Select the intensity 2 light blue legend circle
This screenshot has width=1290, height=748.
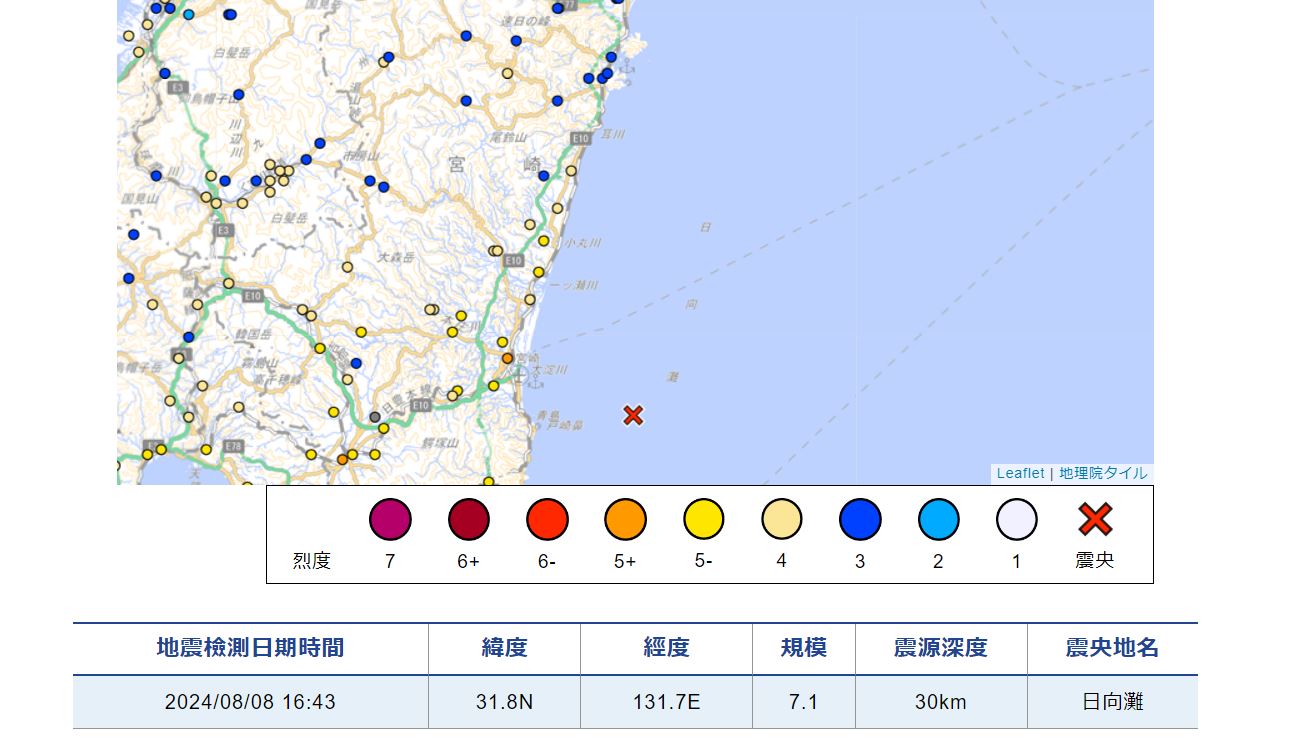(x=938, y=519)
